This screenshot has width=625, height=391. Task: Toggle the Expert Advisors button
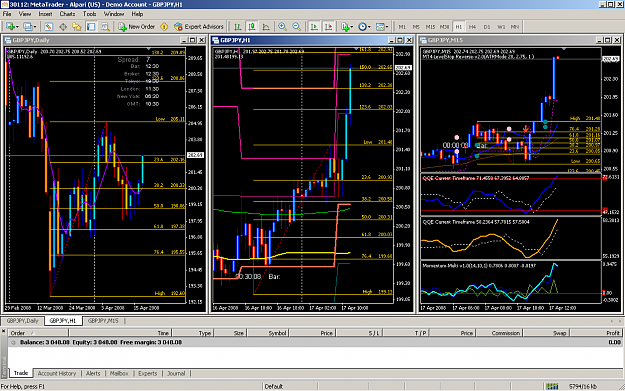coord(199,27)
